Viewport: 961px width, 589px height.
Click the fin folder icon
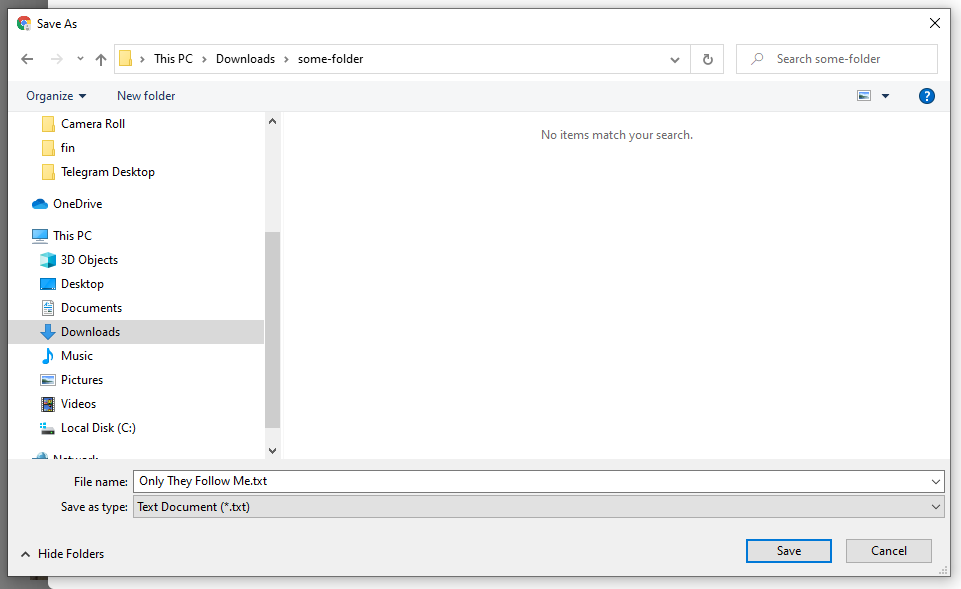[48, 148]
